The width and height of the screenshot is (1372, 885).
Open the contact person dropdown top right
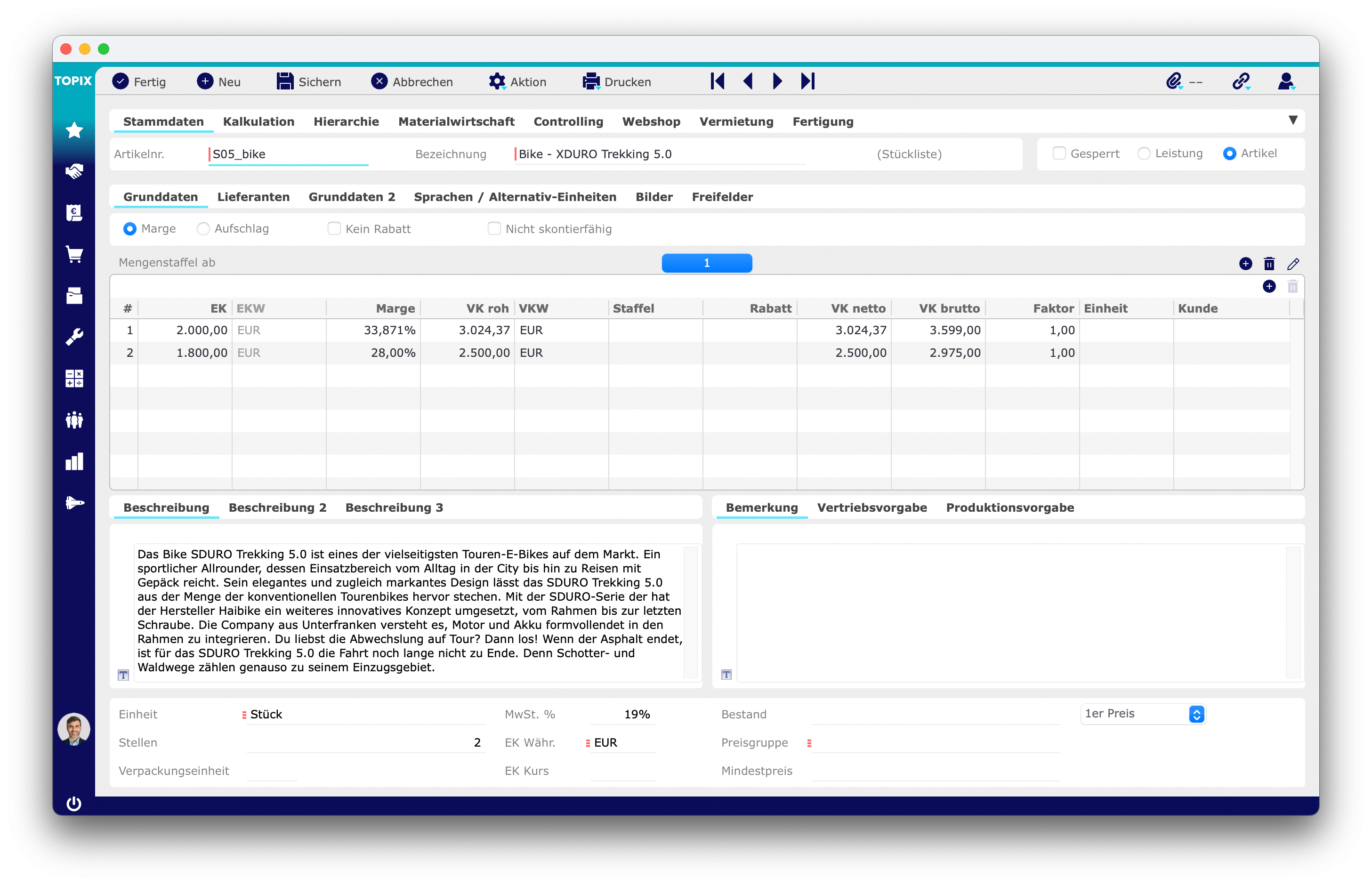[x=1286, y=81]
